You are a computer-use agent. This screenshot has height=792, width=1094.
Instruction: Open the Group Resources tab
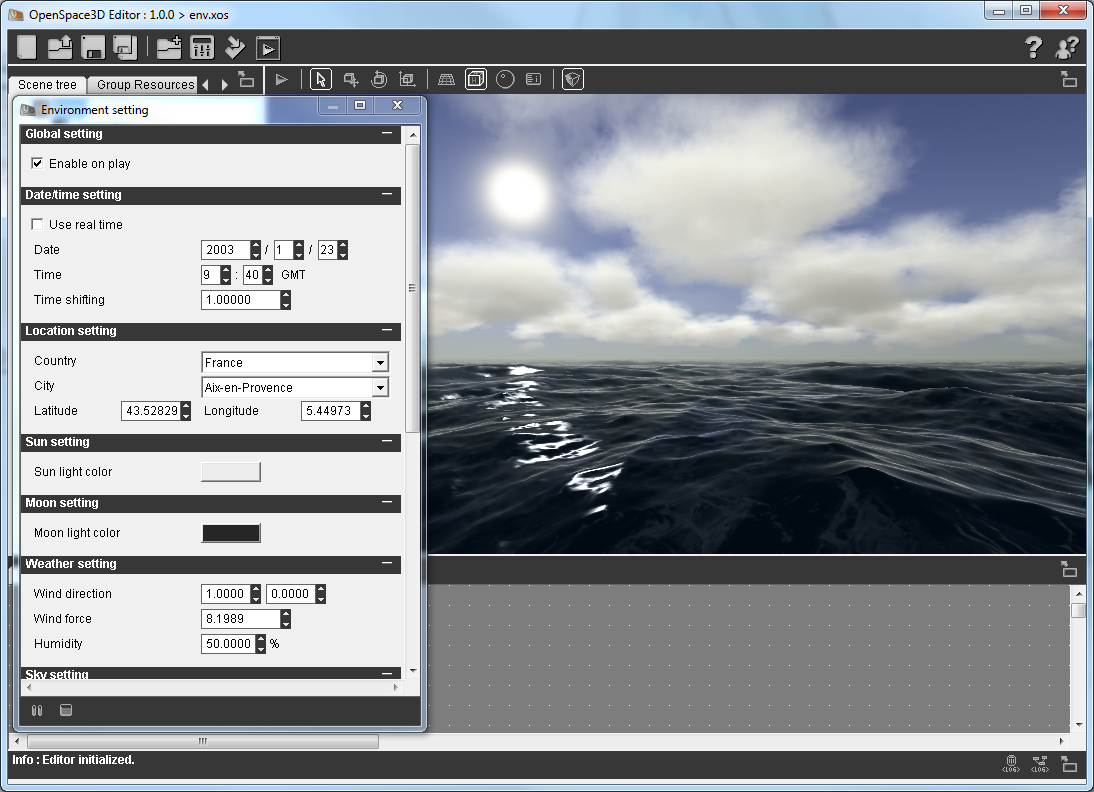145,85
